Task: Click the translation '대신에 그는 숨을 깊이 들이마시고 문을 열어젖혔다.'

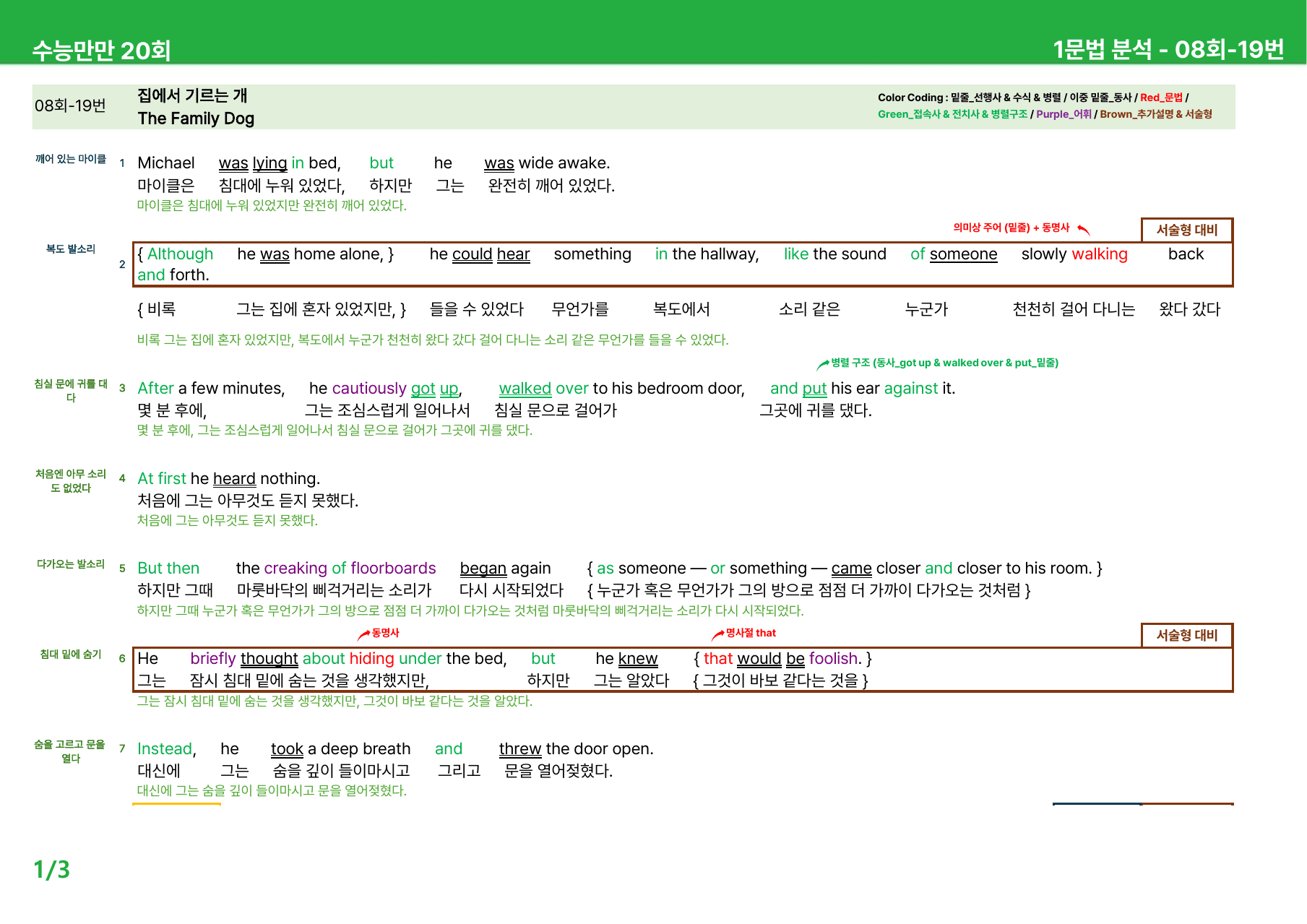Action: (x=272, y=790)
